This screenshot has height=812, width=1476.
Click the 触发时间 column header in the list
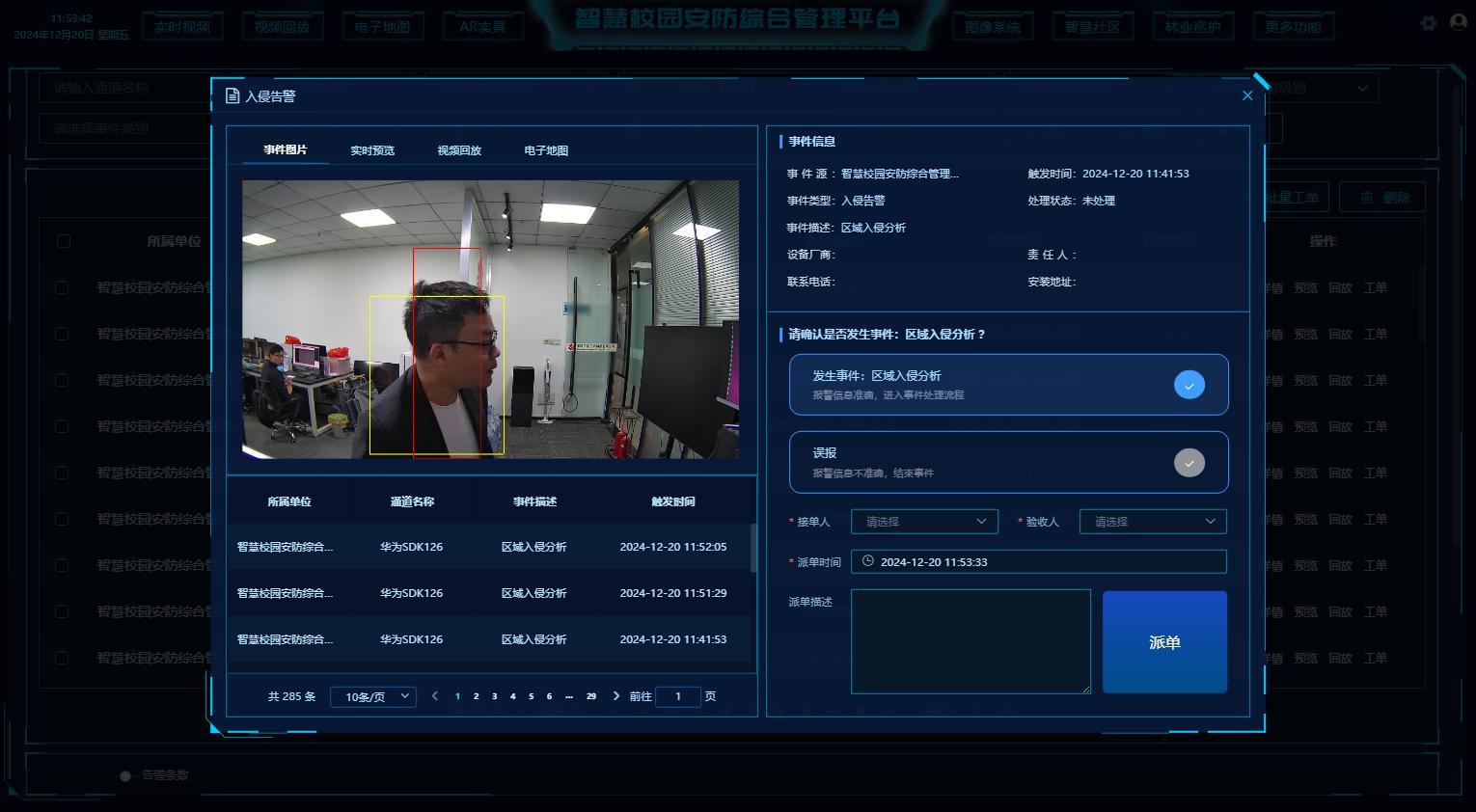[673, 501]
